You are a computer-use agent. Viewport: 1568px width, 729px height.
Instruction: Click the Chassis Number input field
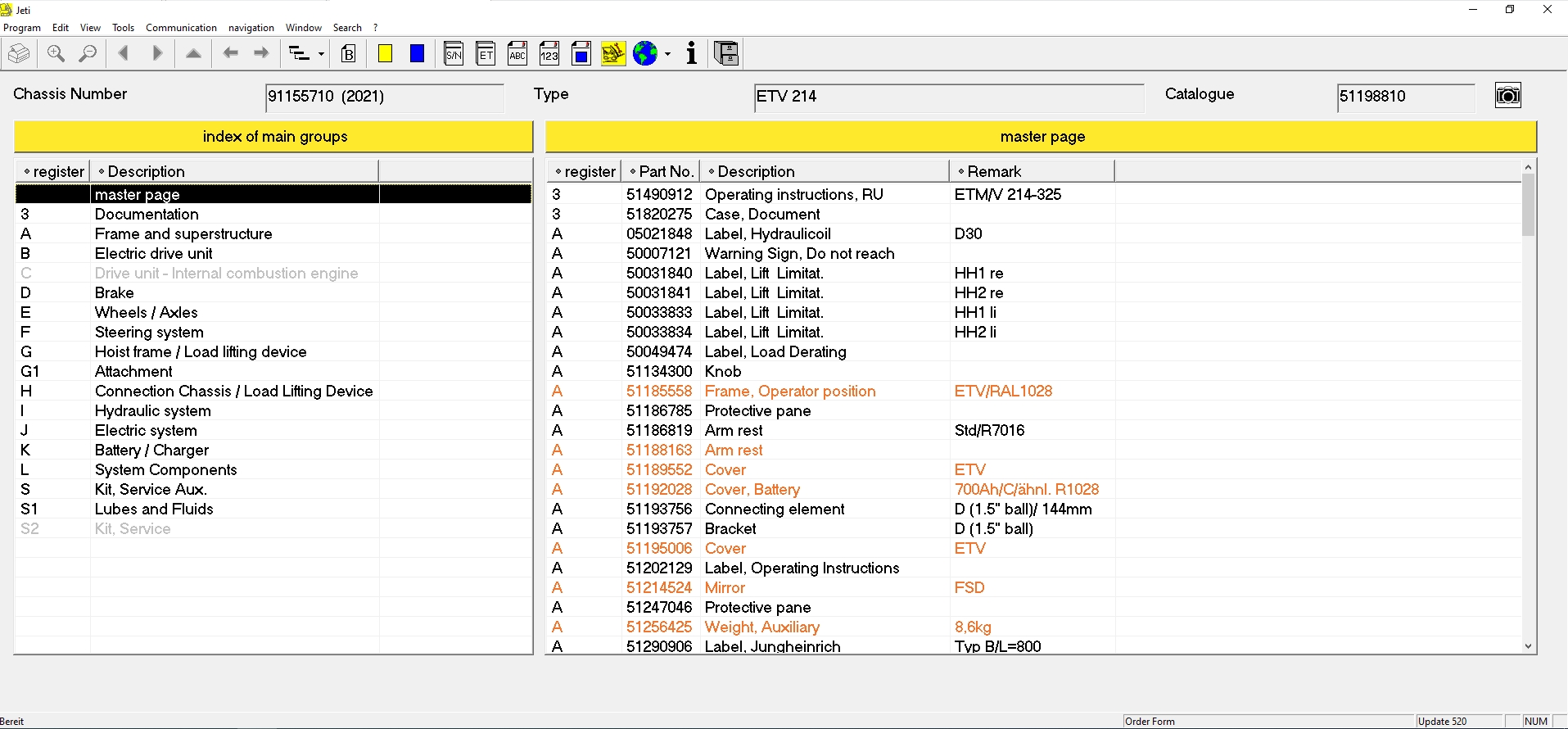385,97
